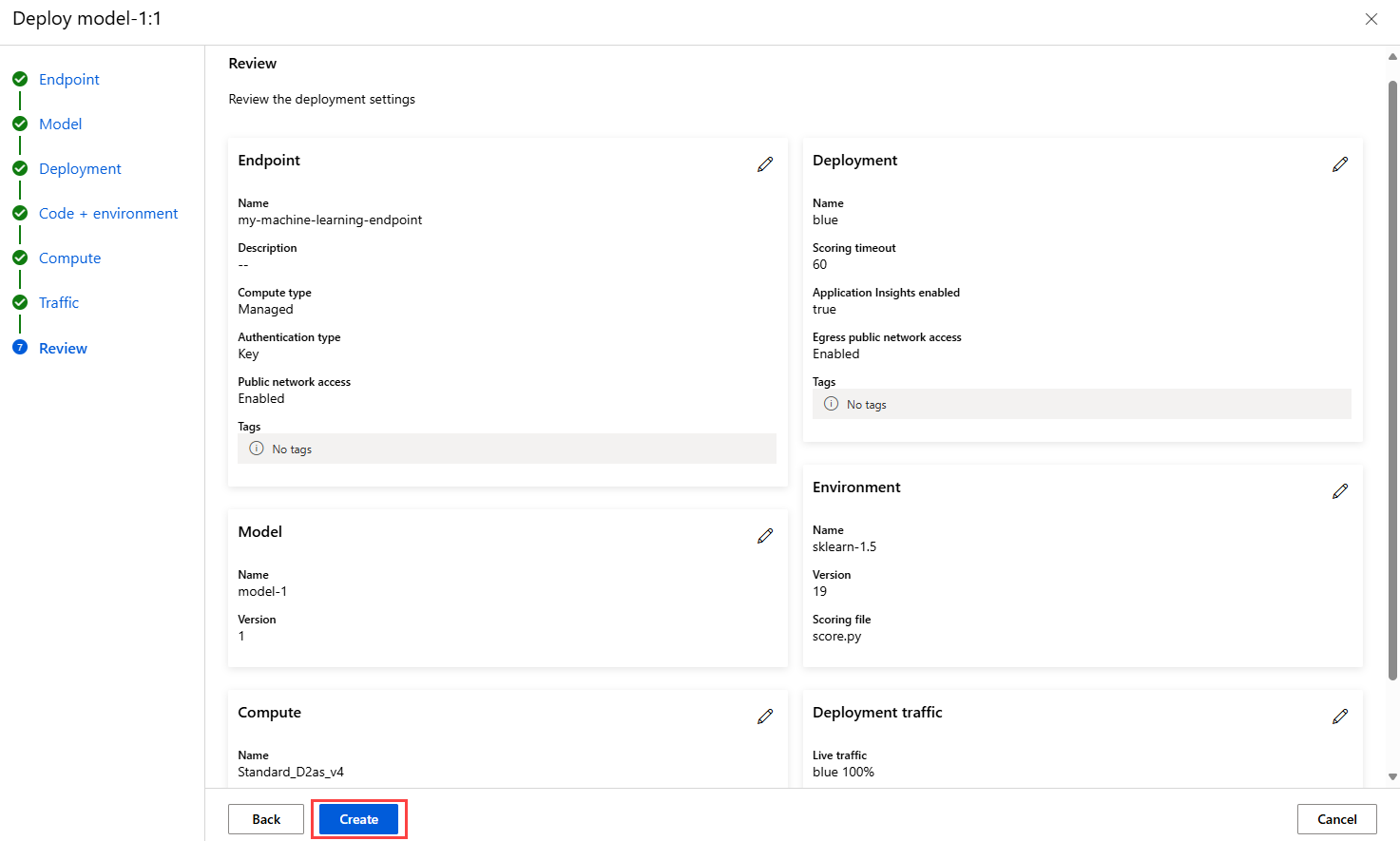Open the Deployment wizard step

pyautogui.click(x=80, y=169)
